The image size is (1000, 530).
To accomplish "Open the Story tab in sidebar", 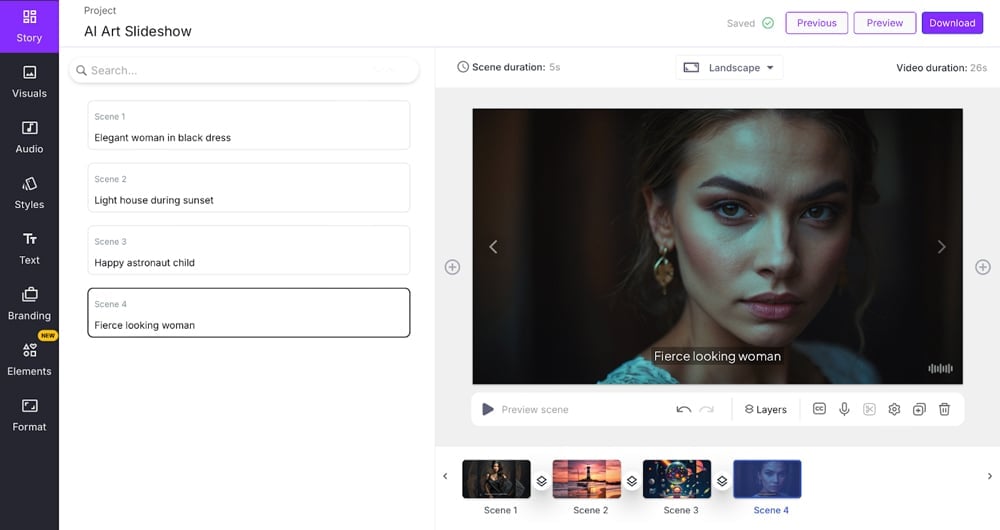I will coord(29,26).
